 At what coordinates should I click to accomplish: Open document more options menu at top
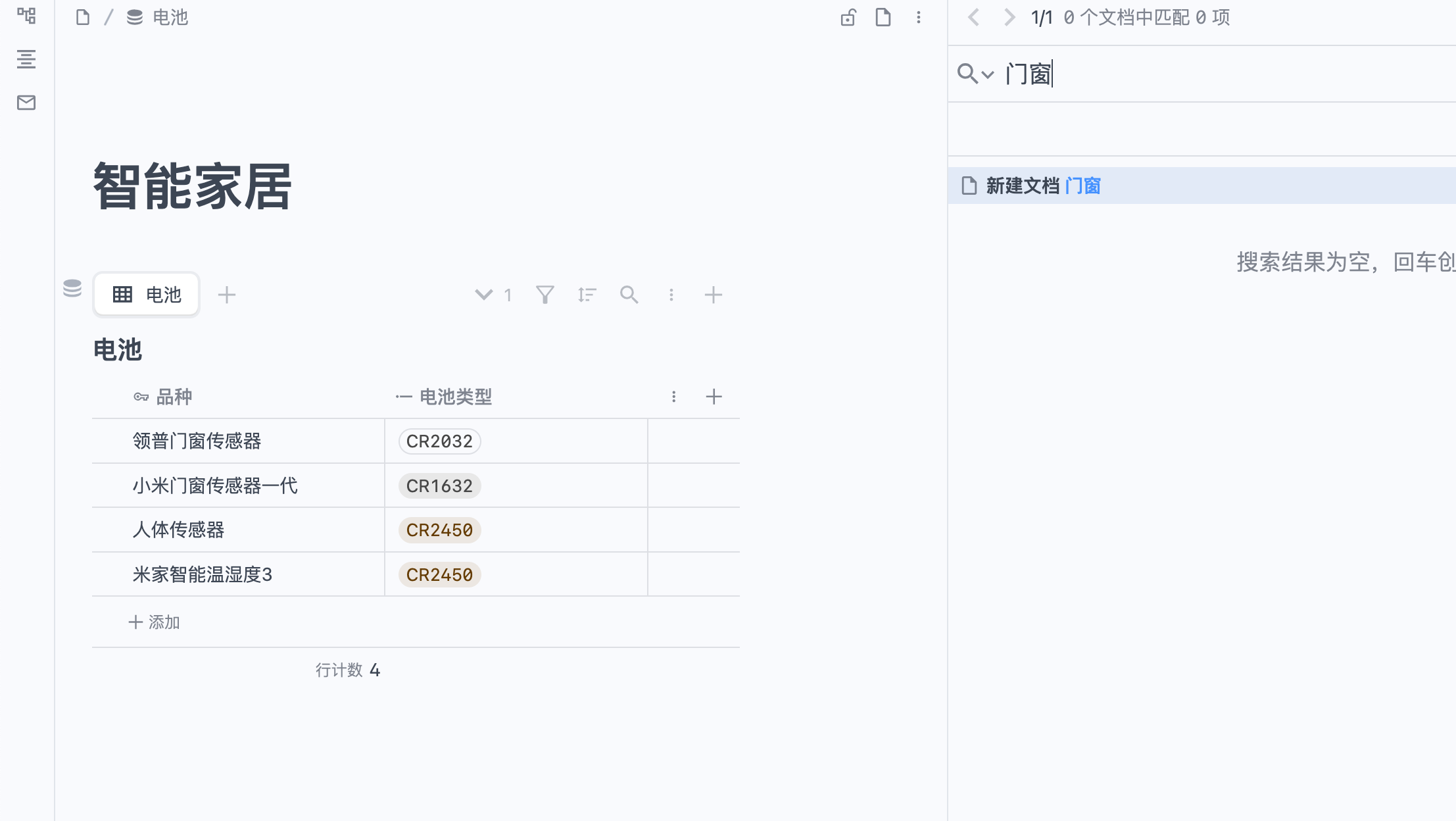coord(919,18)
